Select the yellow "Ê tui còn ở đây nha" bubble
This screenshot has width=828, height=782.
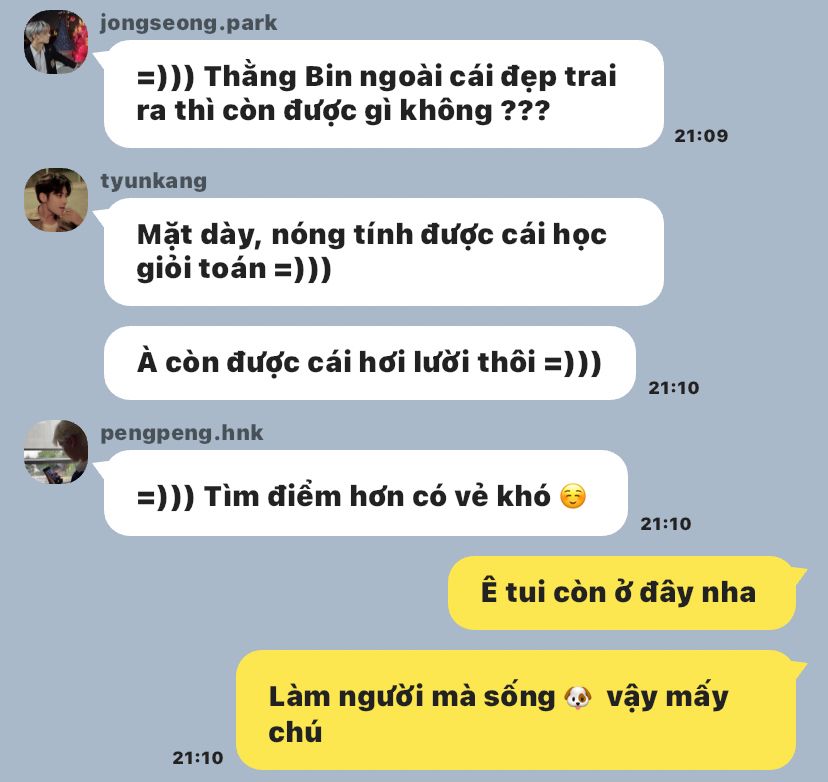pyautogui.click(x=622, y=592)
